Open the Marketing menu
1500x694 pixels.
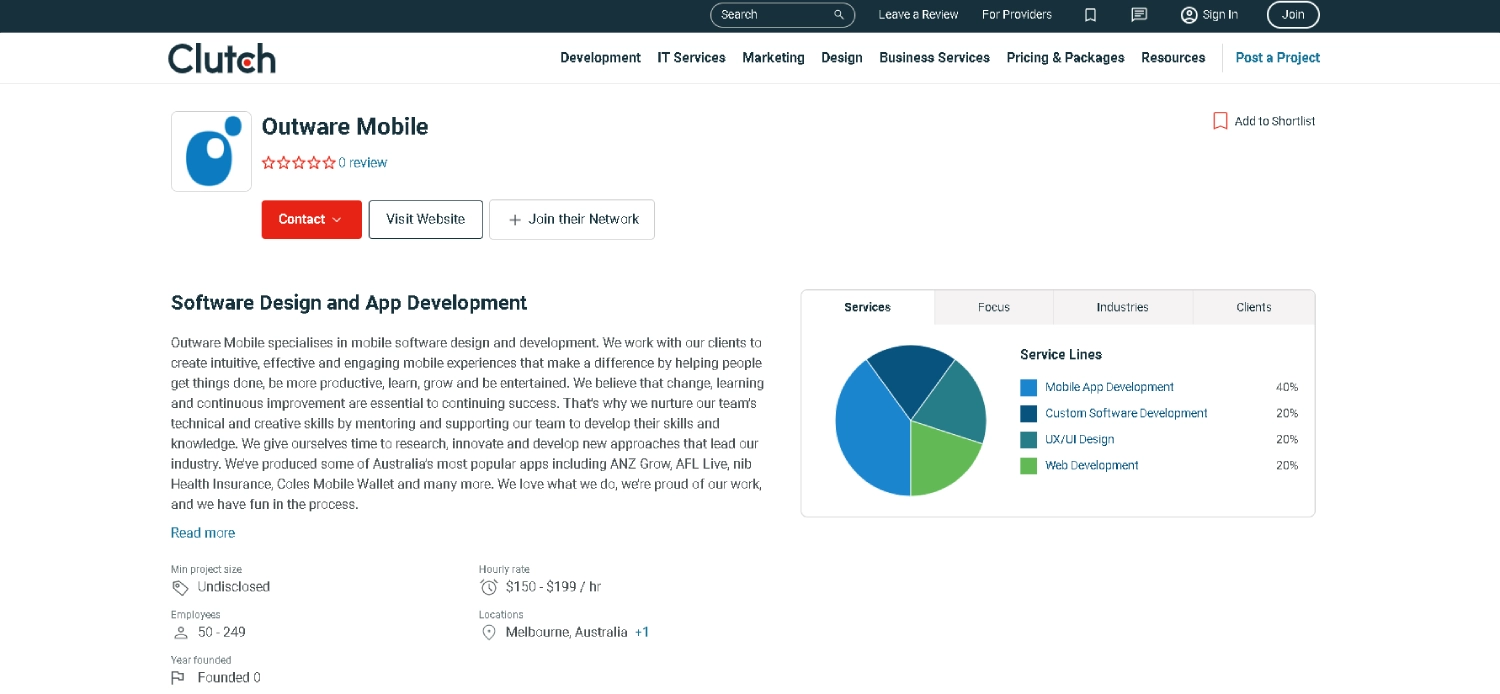(x=773, y=58)
